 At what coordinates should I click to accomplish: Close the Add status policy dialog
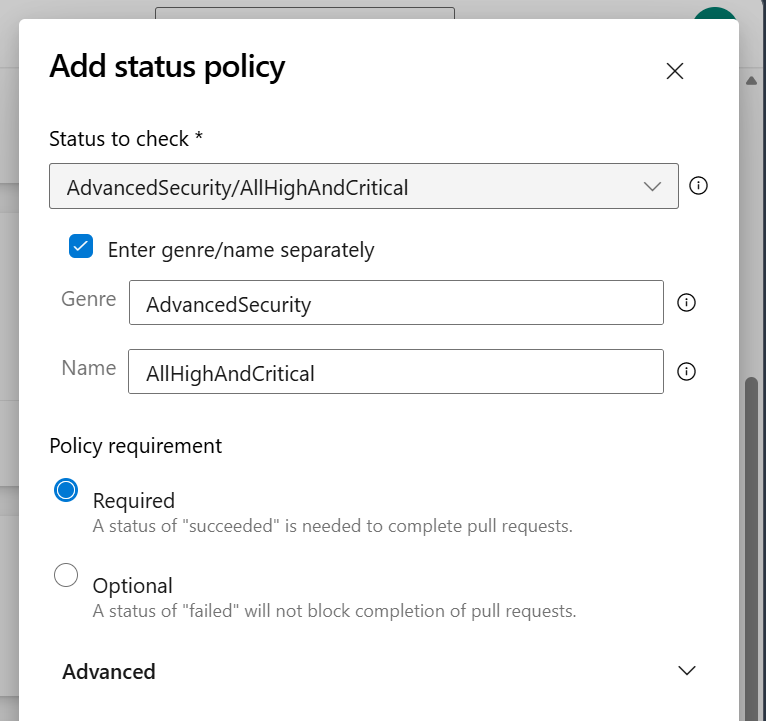click(x=675, y=71)
